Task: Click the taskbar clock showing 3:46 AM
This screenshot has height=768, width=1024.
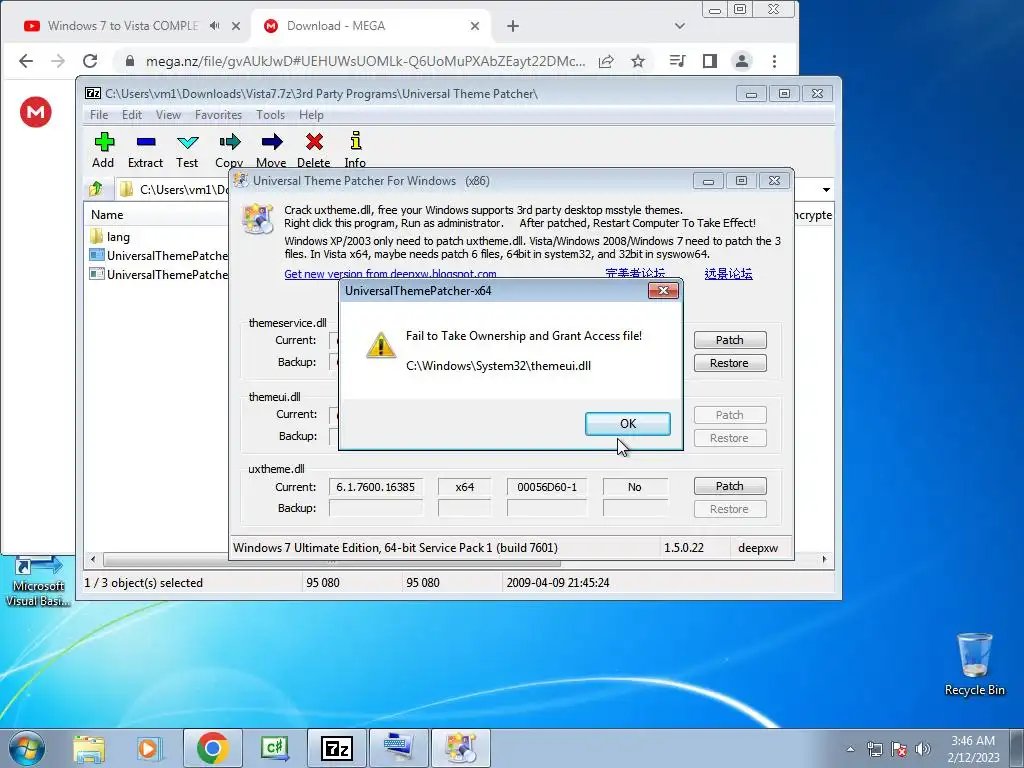Action: 973,749
